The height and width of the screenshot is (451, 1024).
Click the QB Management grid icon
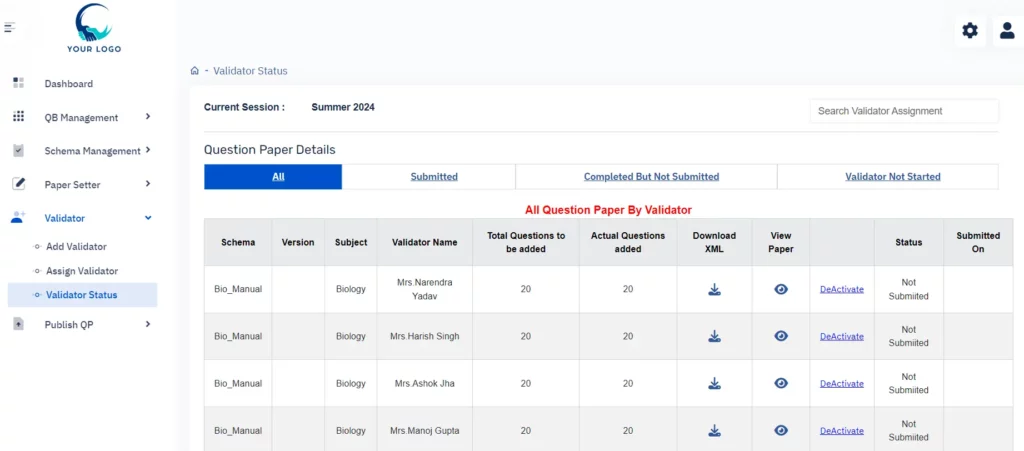[x=18, y=117]
